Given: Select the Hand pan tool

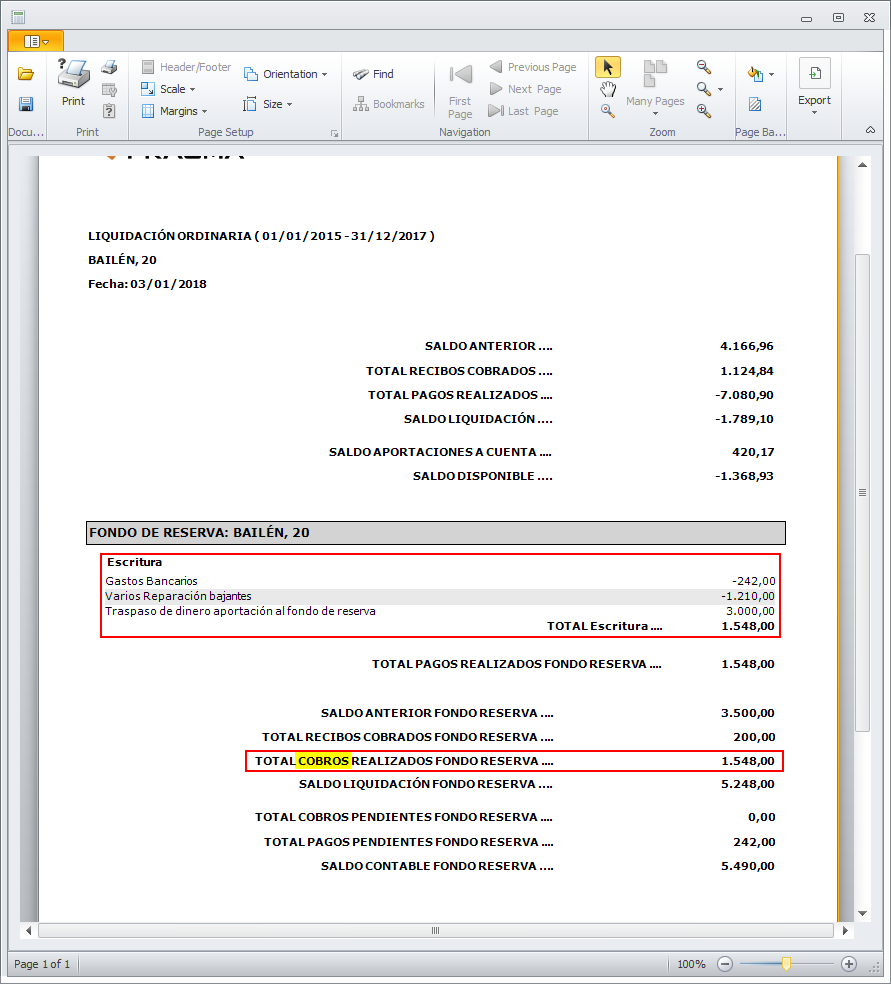Looking at the screenshot, I should (607, 89).
